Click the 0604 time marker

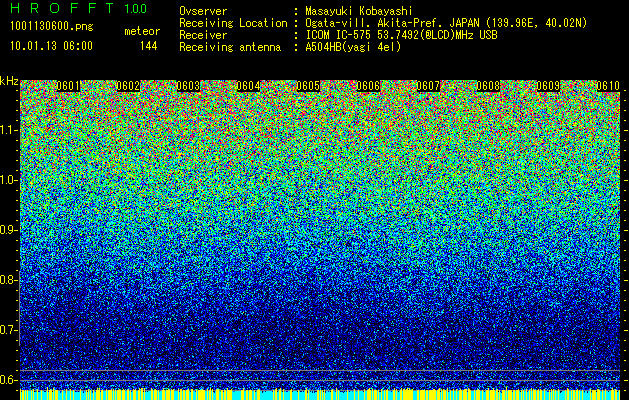pos(248,86)
